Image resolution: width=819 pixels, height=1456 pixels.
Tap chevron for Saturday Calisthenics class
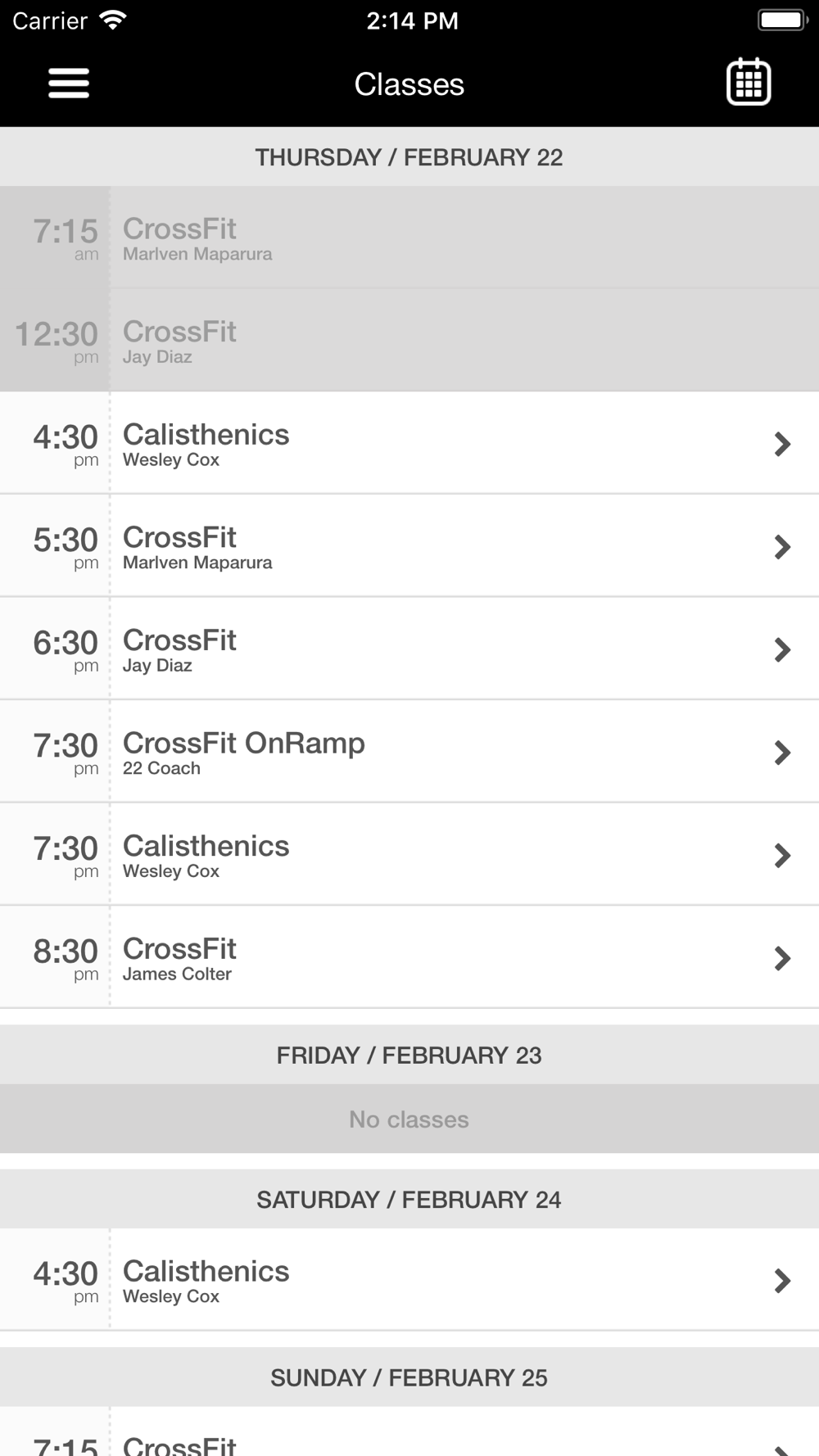[x=782, y=1280]
